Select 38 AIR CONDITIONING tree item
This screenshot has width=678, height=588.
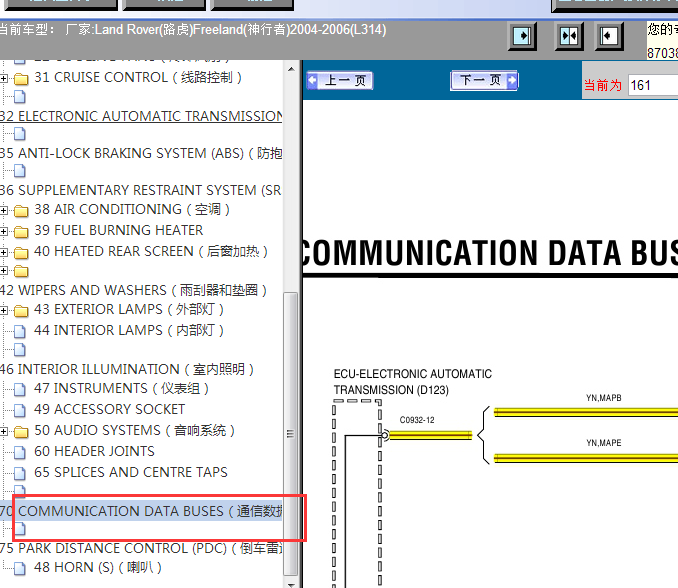click(x=132, y=210)
